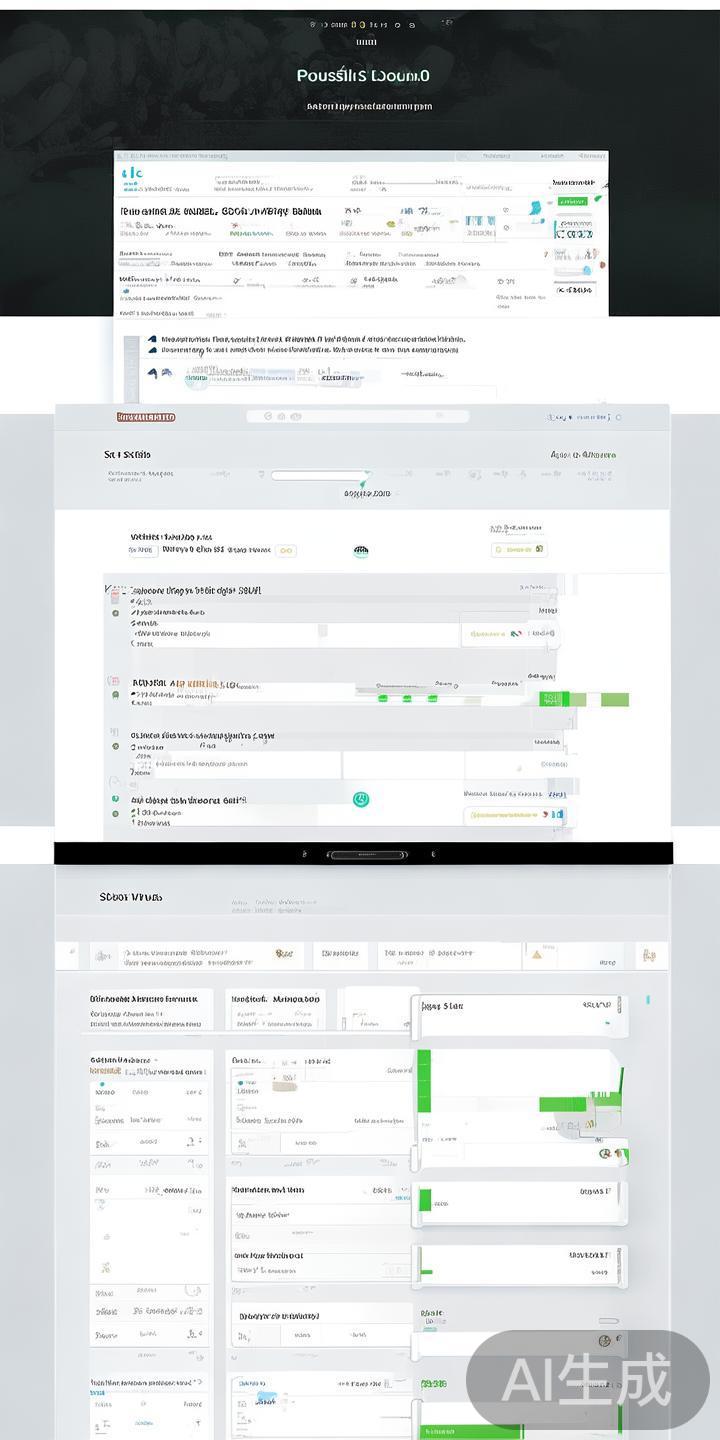Click the rounded search field in the top bar
The image size is (720, 1440).
[357, 416]
